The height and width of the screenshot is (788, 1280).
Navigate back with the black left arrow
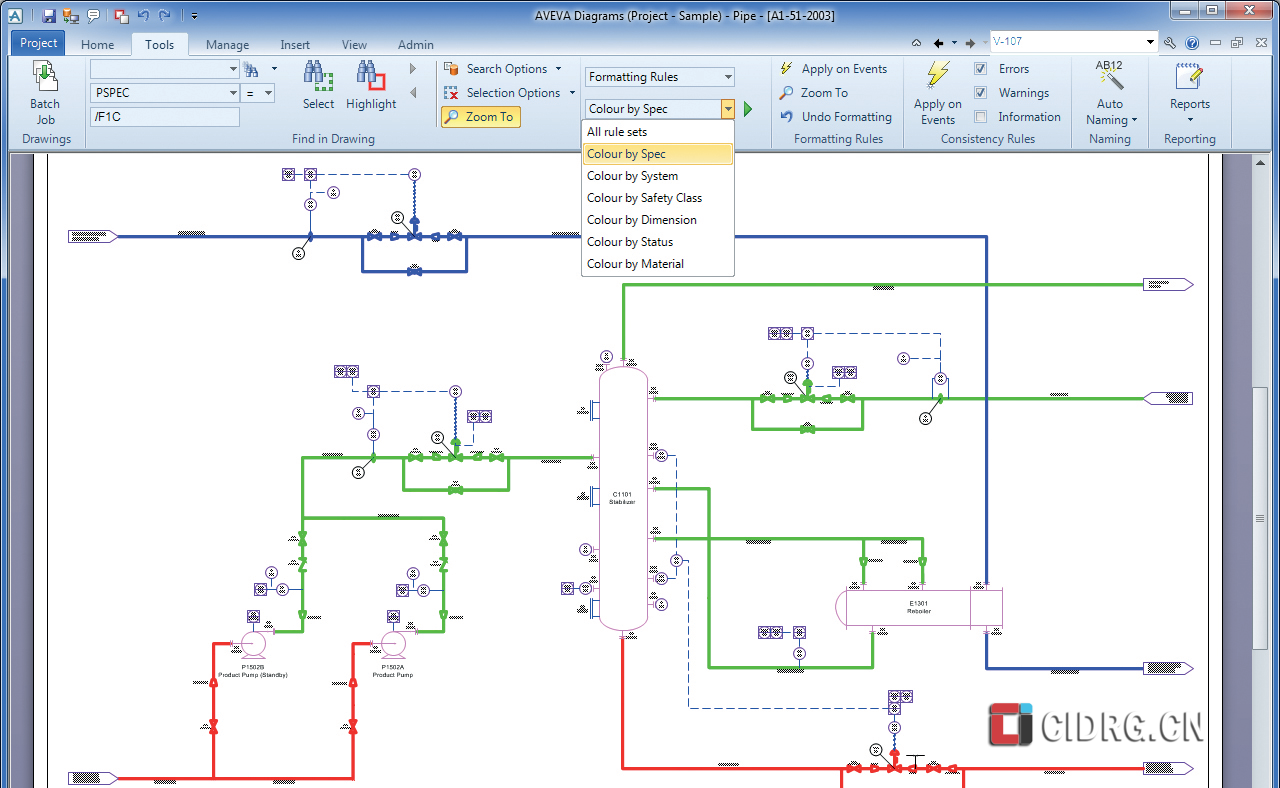coord(938,43)
